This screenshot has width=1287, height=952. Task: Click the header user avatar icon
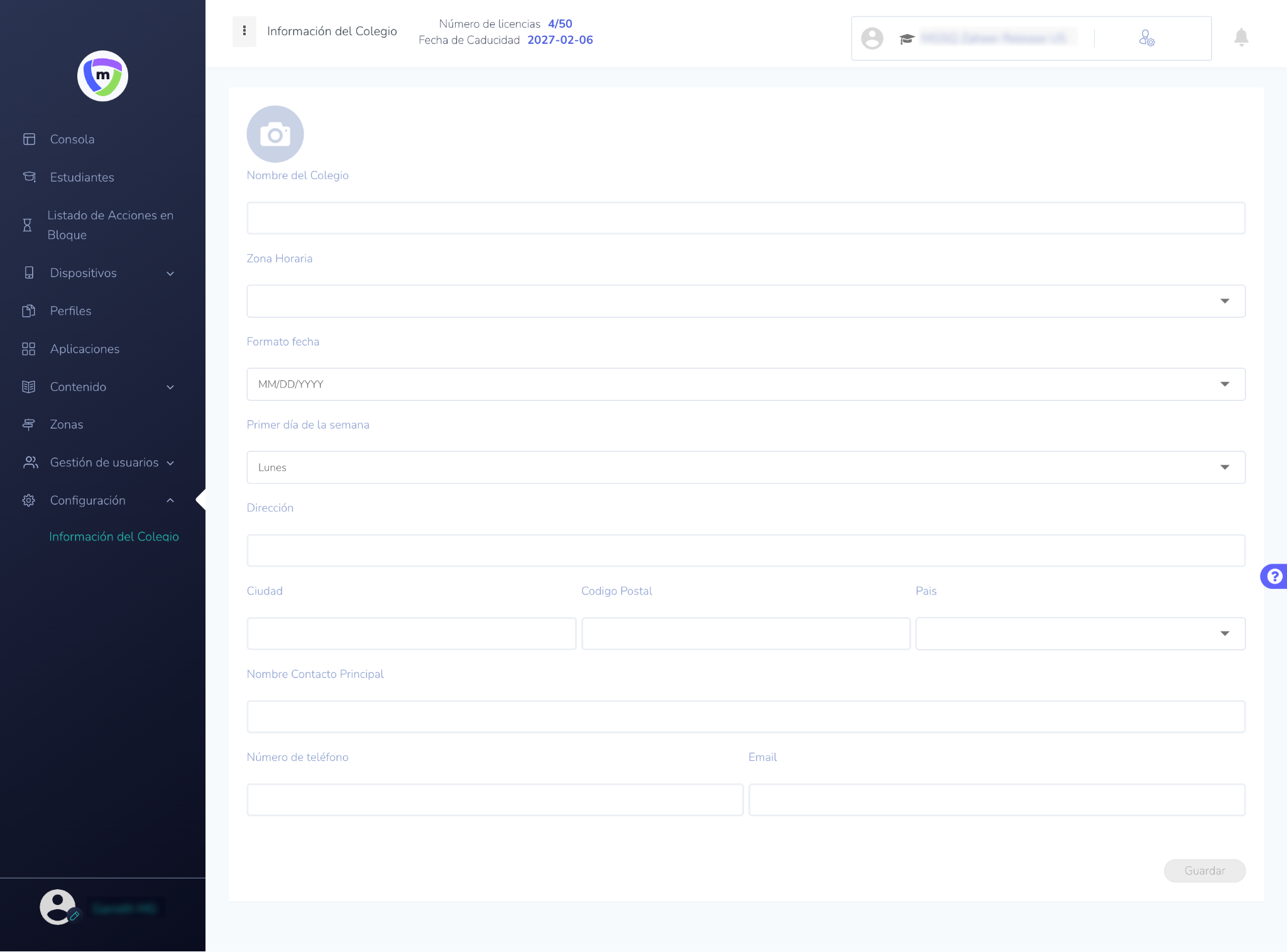tap(872, 38)
